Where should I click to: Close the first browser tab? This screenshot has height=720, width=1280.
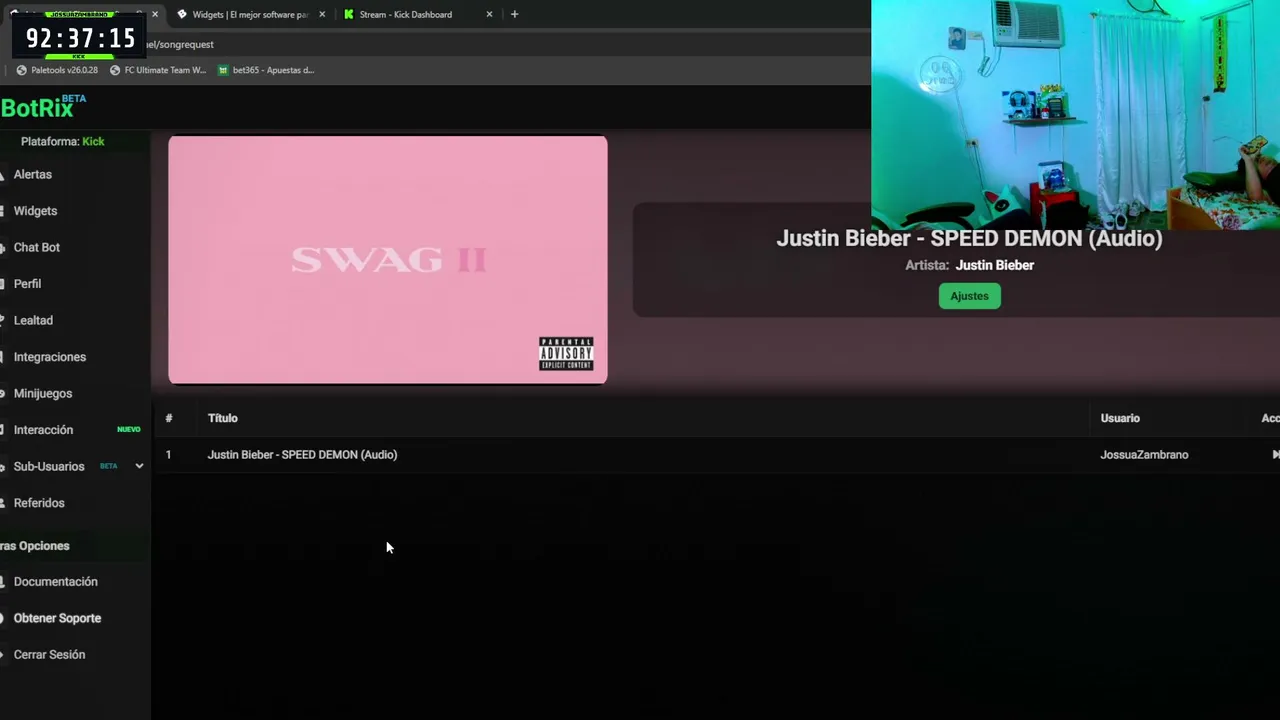[x=154, y=14]
